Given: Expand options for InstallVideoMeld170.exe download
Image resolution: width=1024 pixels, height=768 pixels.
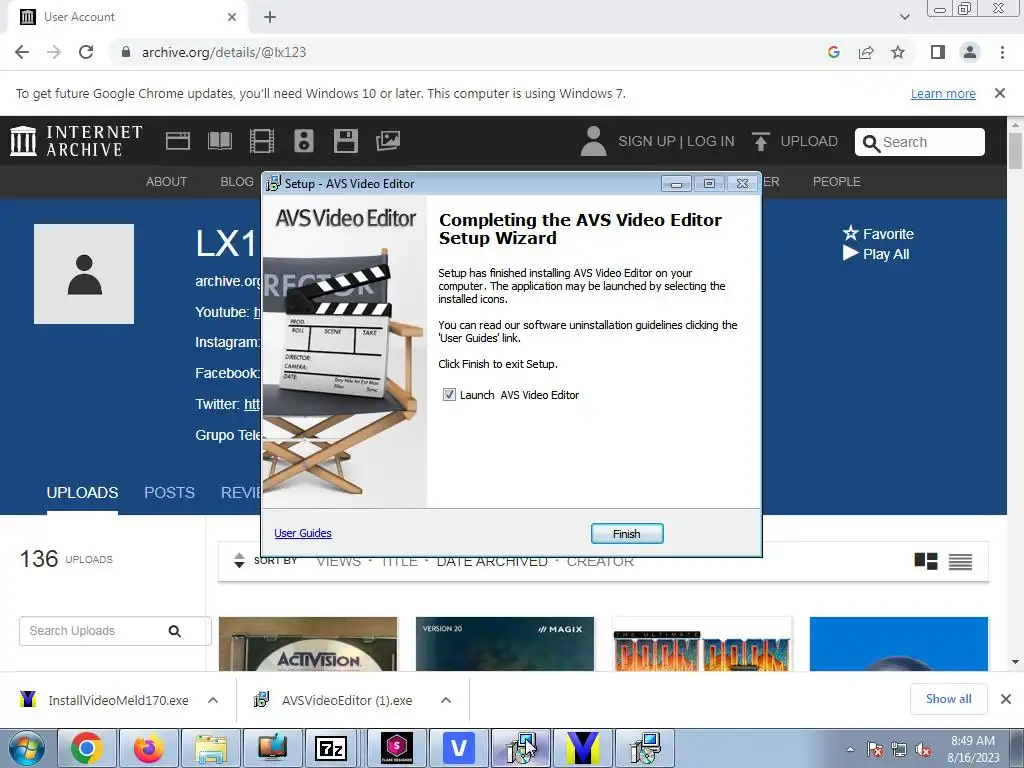Looking at the screenshot, I should click(213, 700).
